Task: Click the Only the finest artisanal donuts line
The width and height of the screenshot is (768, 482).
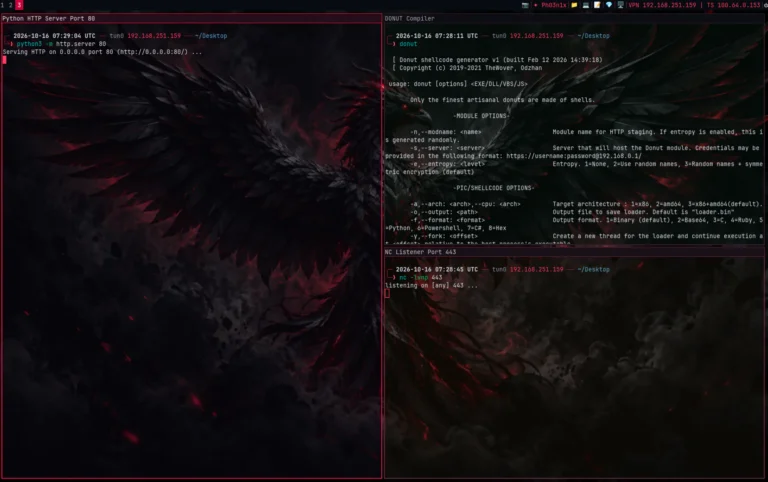Action: tap(503, 100)
